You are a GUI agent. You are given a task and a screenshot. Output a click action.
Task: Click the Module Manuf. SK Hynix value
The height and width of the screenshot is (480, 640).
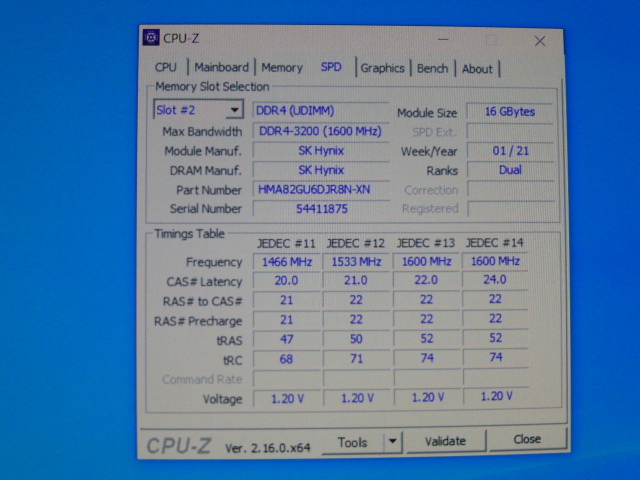pos(321,151)
